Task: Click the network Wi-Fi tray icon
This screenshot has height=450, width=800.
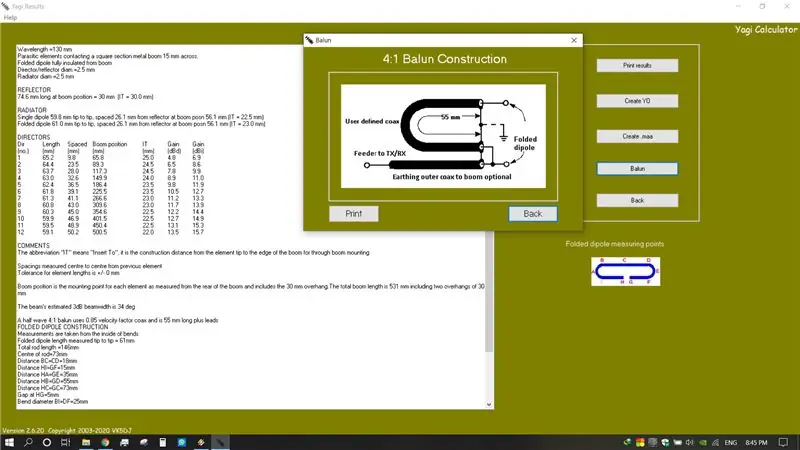Action: pyautogui.click(x=715, y=442)
